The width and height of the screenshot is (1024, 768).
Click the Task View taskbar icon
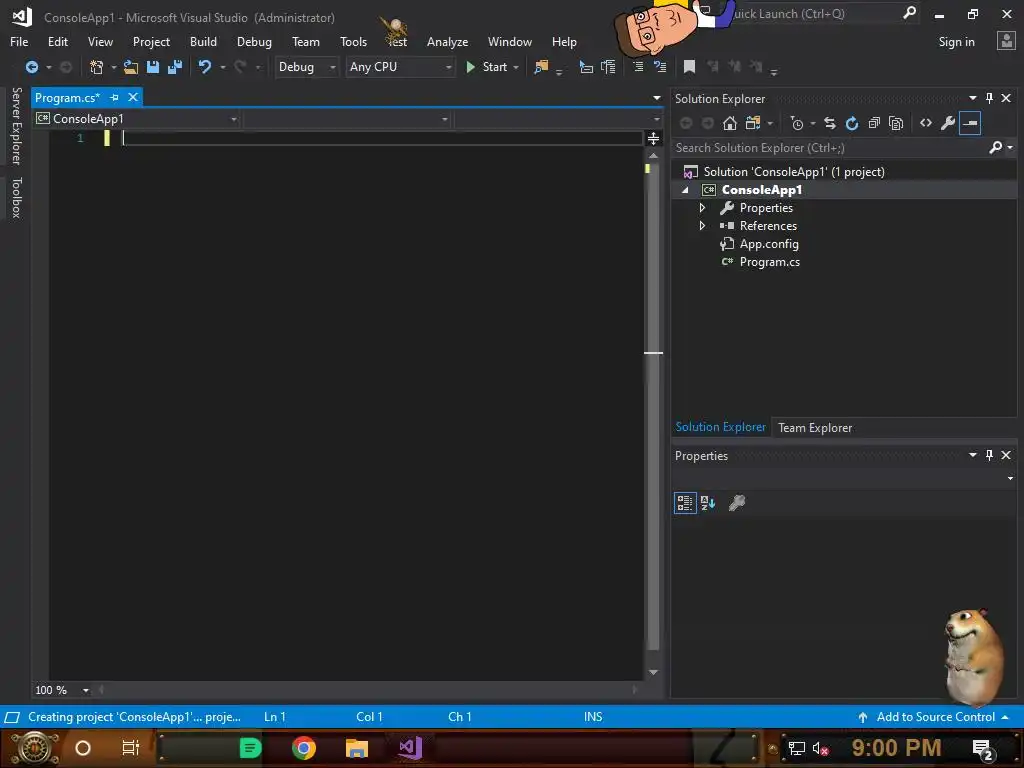click(x=131, y=748)
